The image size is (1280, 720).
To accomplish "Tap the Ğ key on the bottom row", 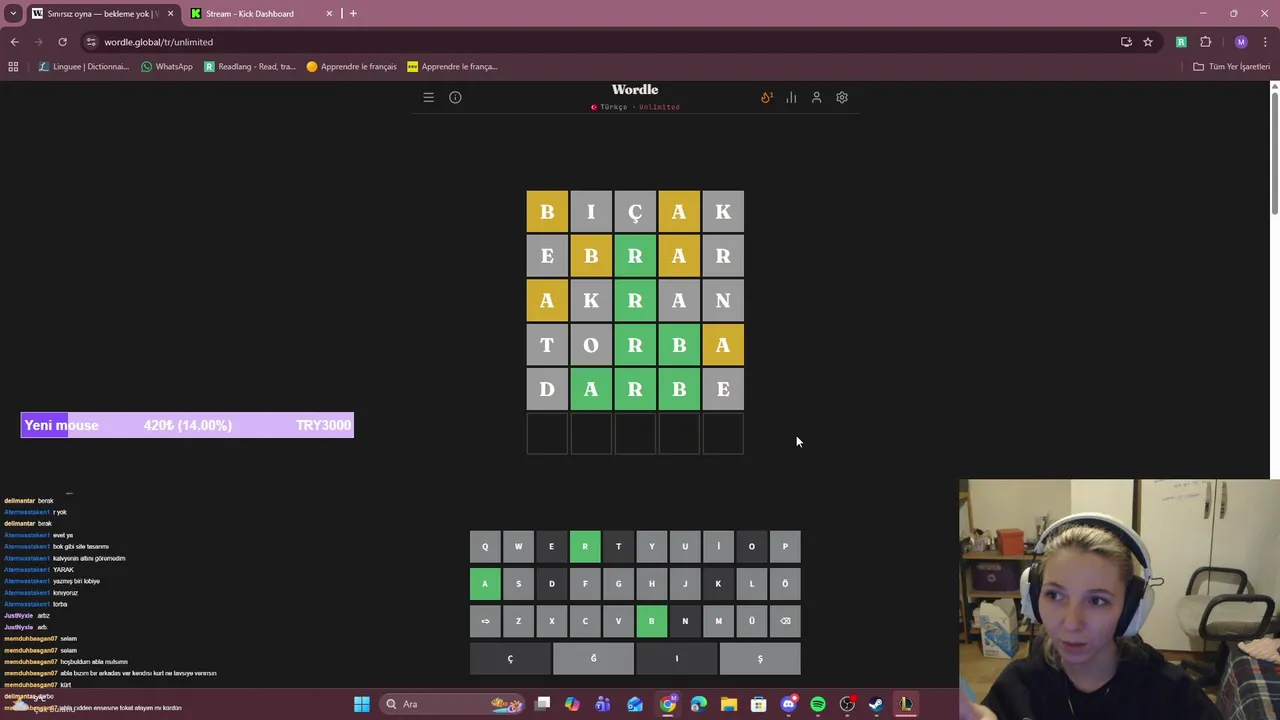I will coord(593,659).
